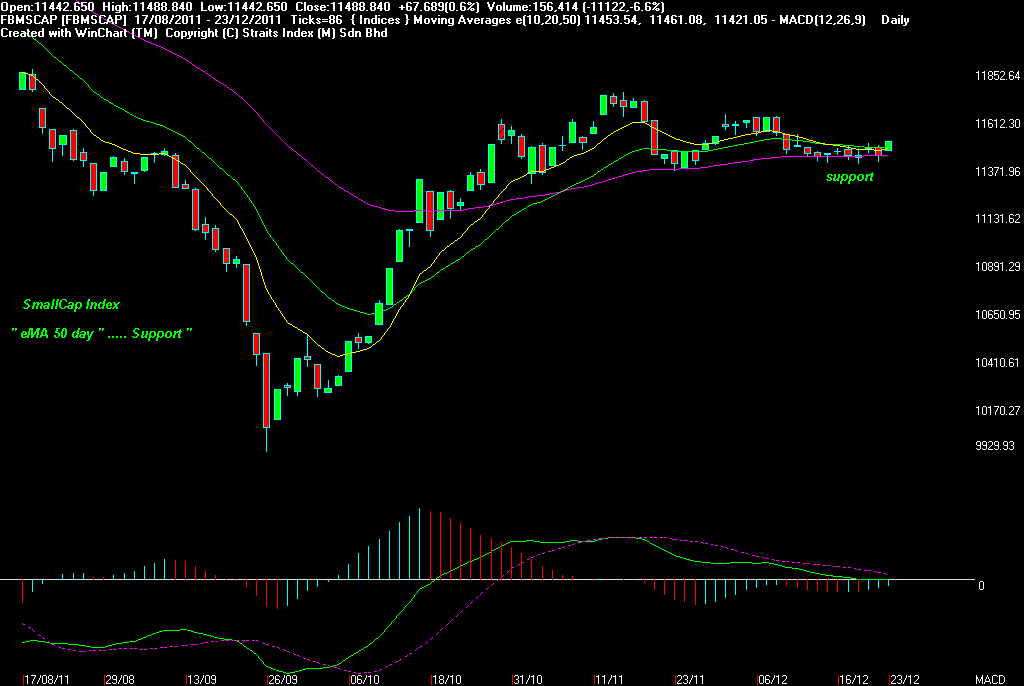
Task: Click the date marker 23/11
Action: point(690,679)
